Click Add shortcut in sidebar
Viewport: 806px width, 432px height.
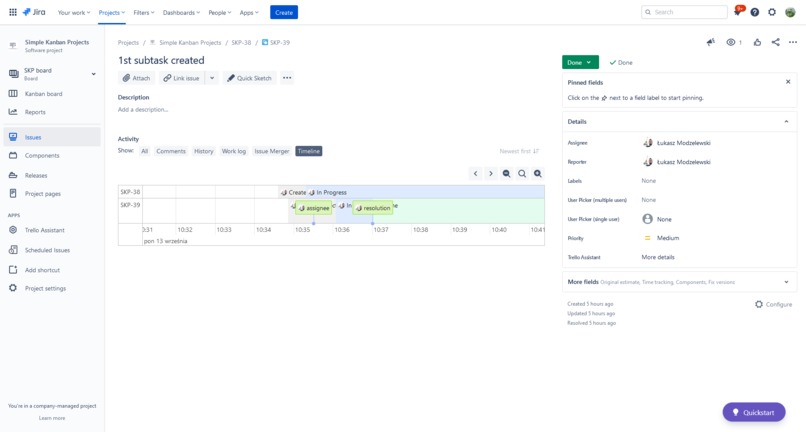pyautogui.click(x=51, y=270)
